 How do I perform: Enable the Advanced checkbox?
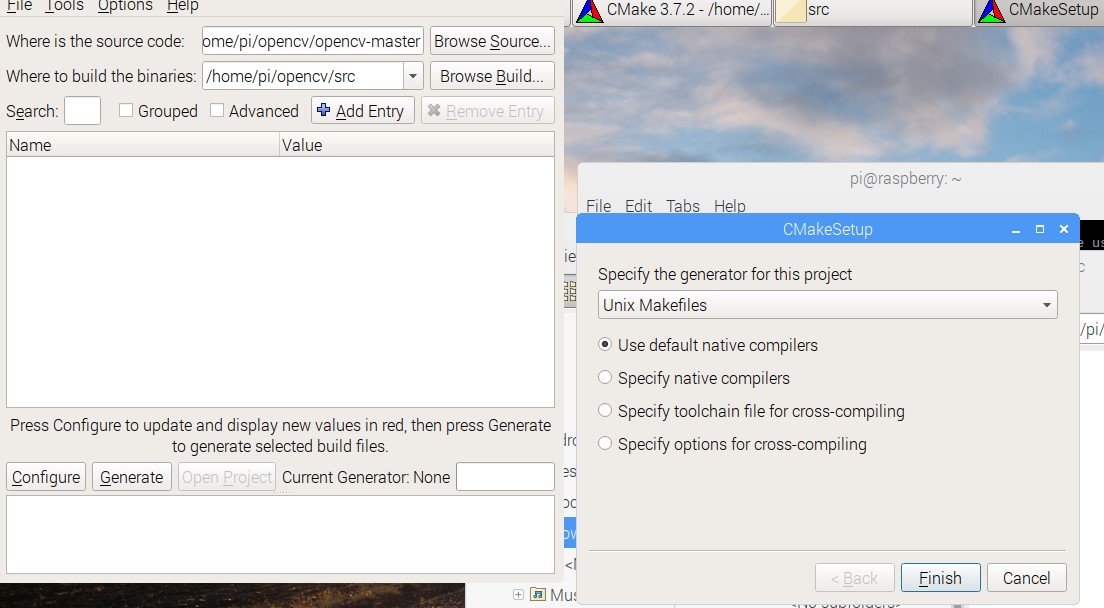point(217,110)
